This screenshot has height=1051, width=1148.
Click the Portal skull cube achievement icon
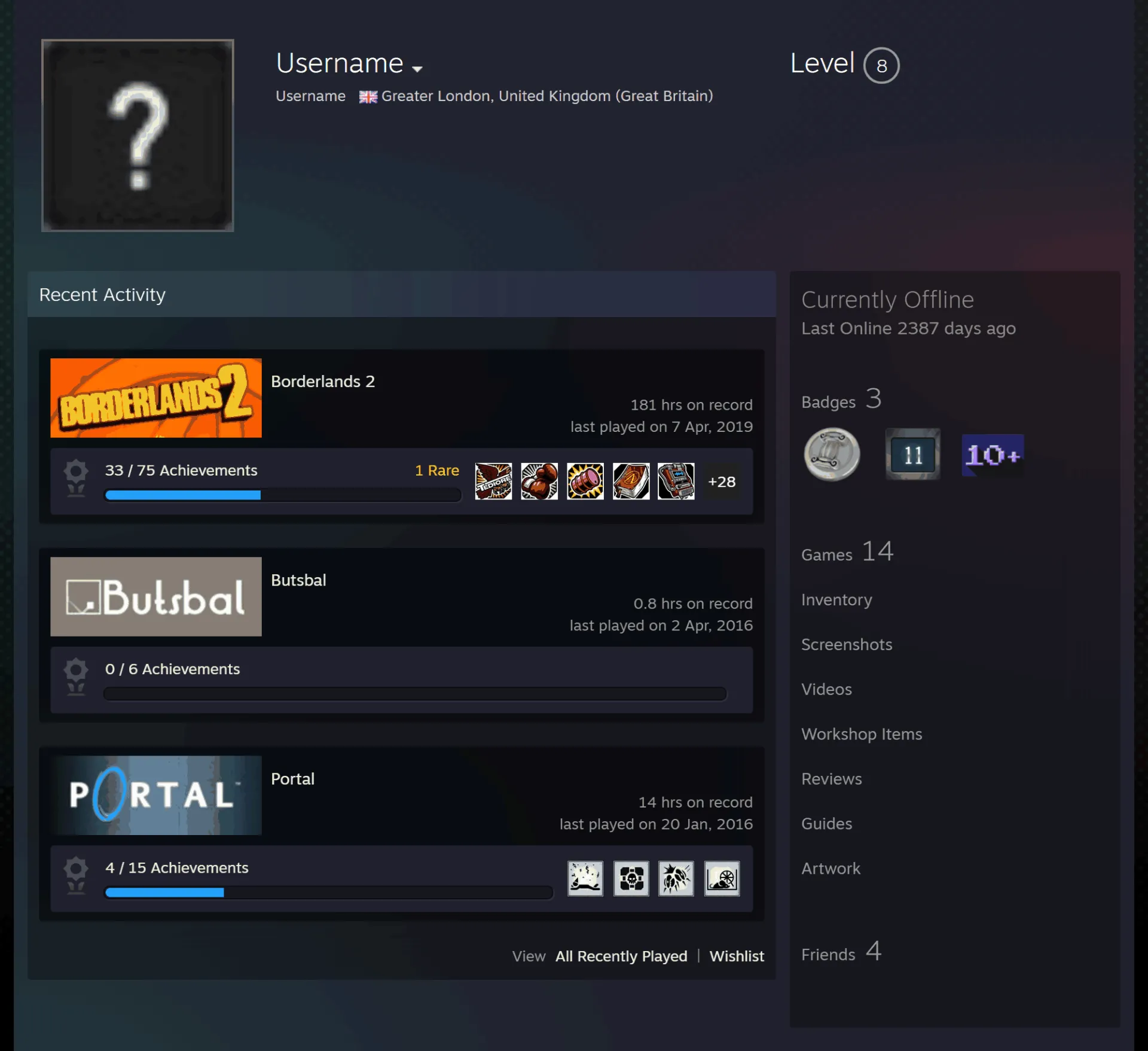(631, 878)
